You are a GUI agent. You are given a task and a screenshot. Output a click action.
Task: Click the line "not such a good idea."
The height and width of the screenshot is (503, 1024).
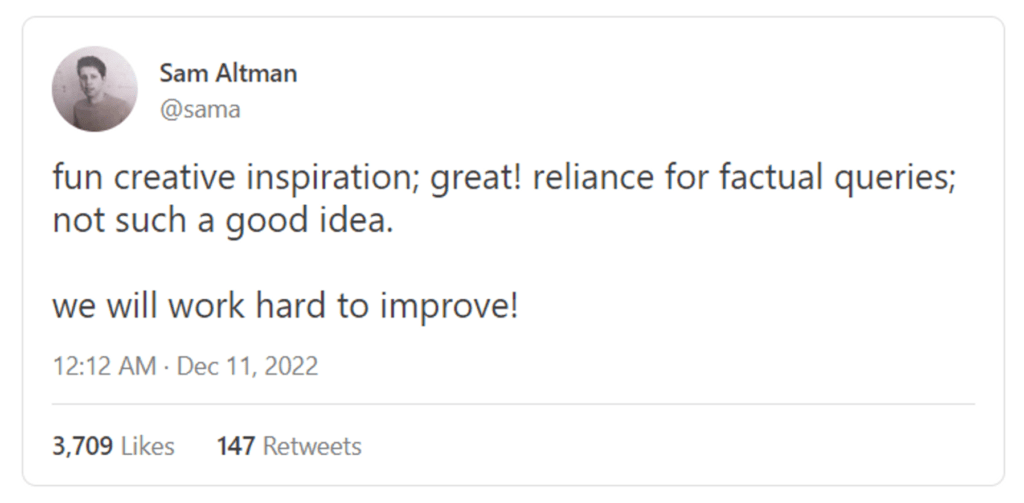222,220
